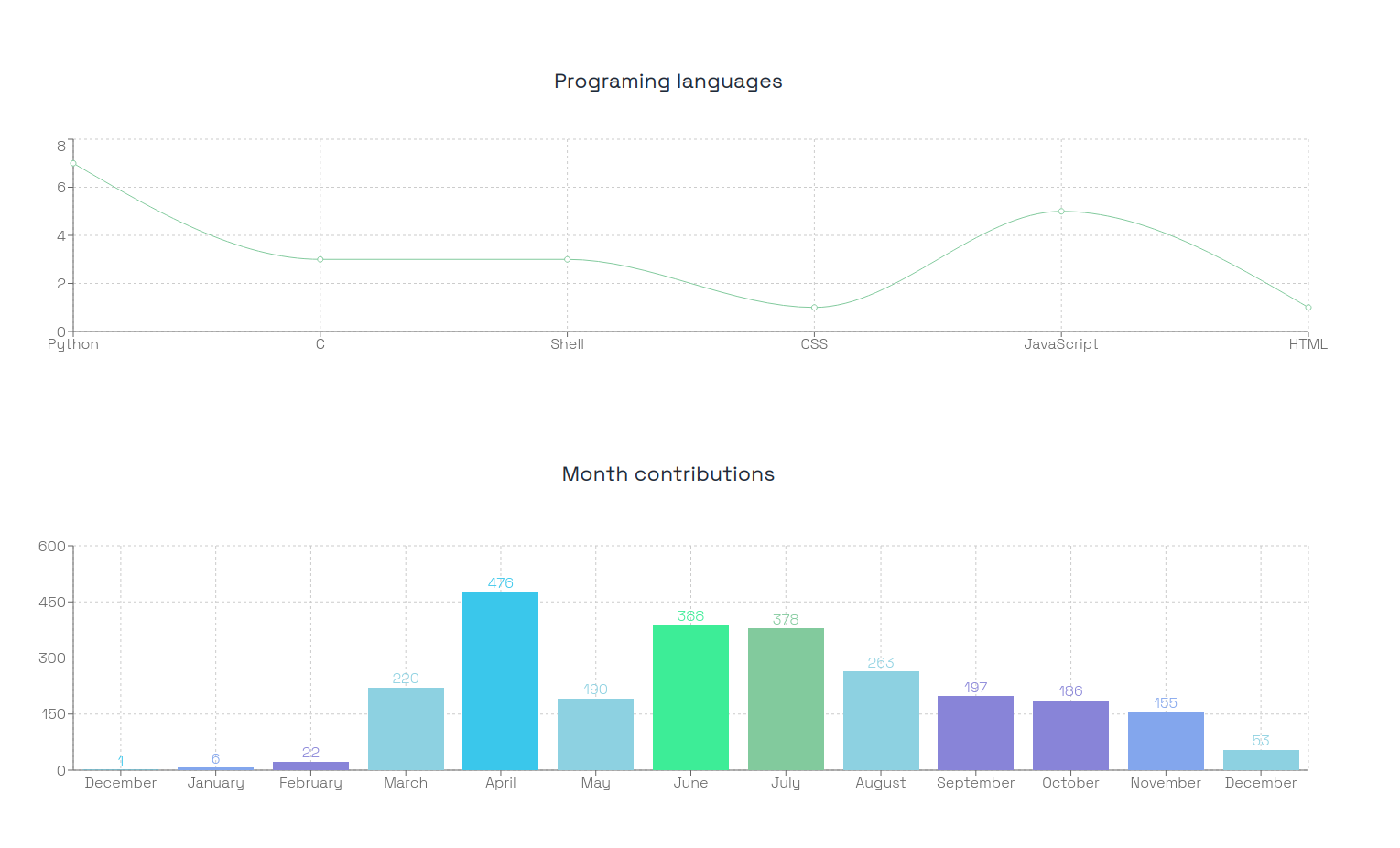Click the April bar showing 476
This screenshot has height=848, width=1400.
(500, 680)
